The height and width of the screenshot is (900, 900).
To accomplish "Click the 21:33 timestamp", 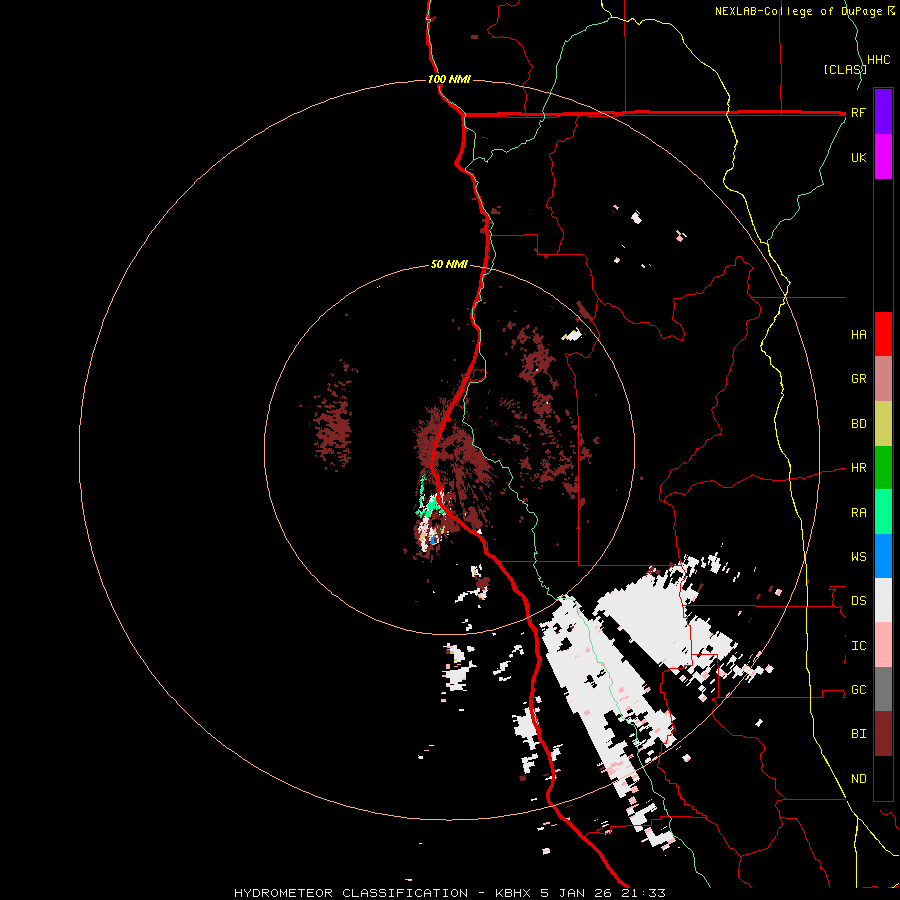I will coord(644,893).
